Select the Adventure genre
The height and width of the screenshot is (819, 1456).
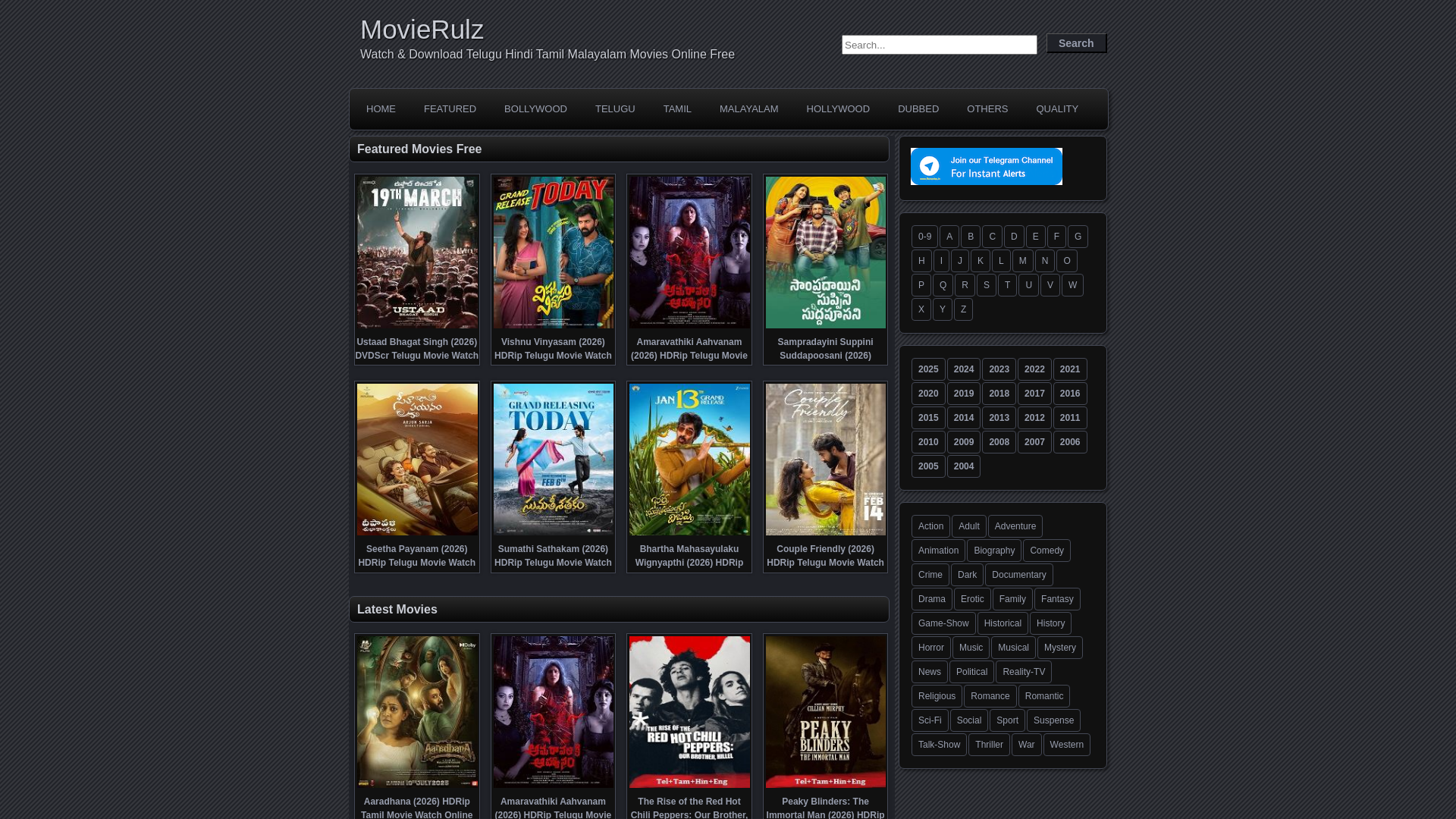tap(1015, 526)
